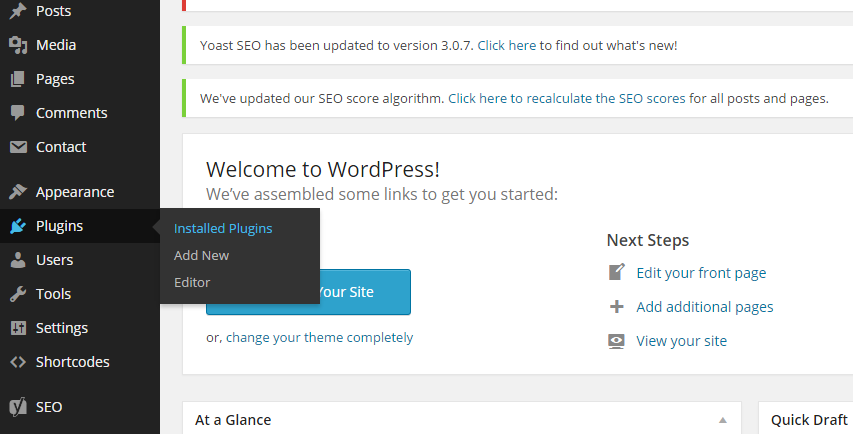The width and height of the screenshot is (853, 434).
Task: Click the Yoast SEO sidebar icon
Action: [17, 407]
